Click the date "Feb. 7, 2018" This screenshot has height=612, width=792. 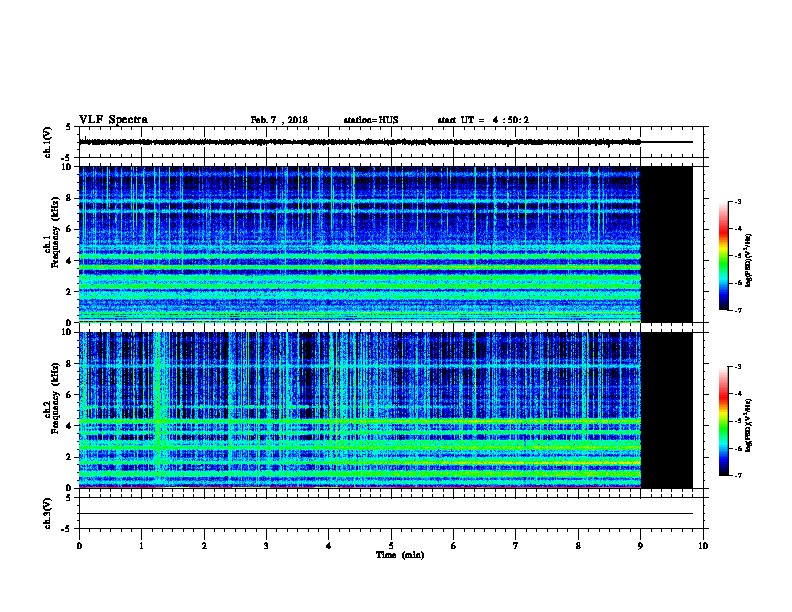point(279,120)
